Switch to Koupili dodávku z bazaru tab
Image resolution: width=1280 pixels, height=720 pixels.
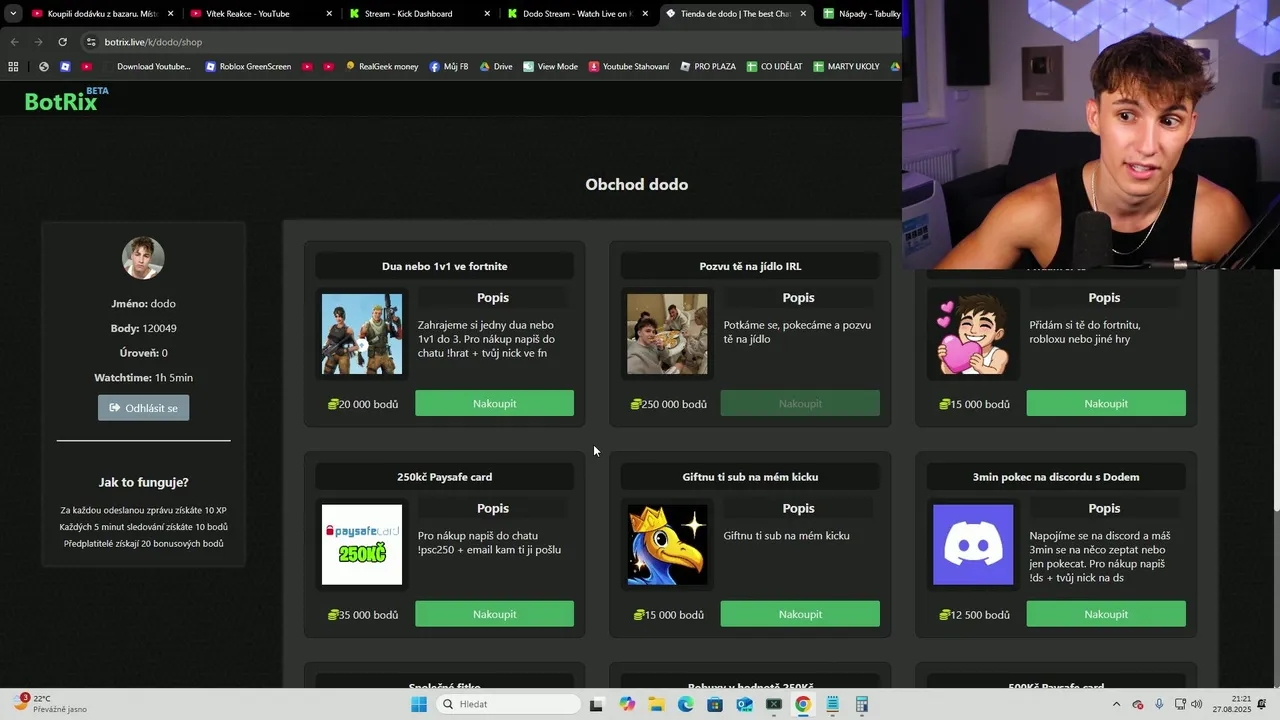[x=95, y=14]
